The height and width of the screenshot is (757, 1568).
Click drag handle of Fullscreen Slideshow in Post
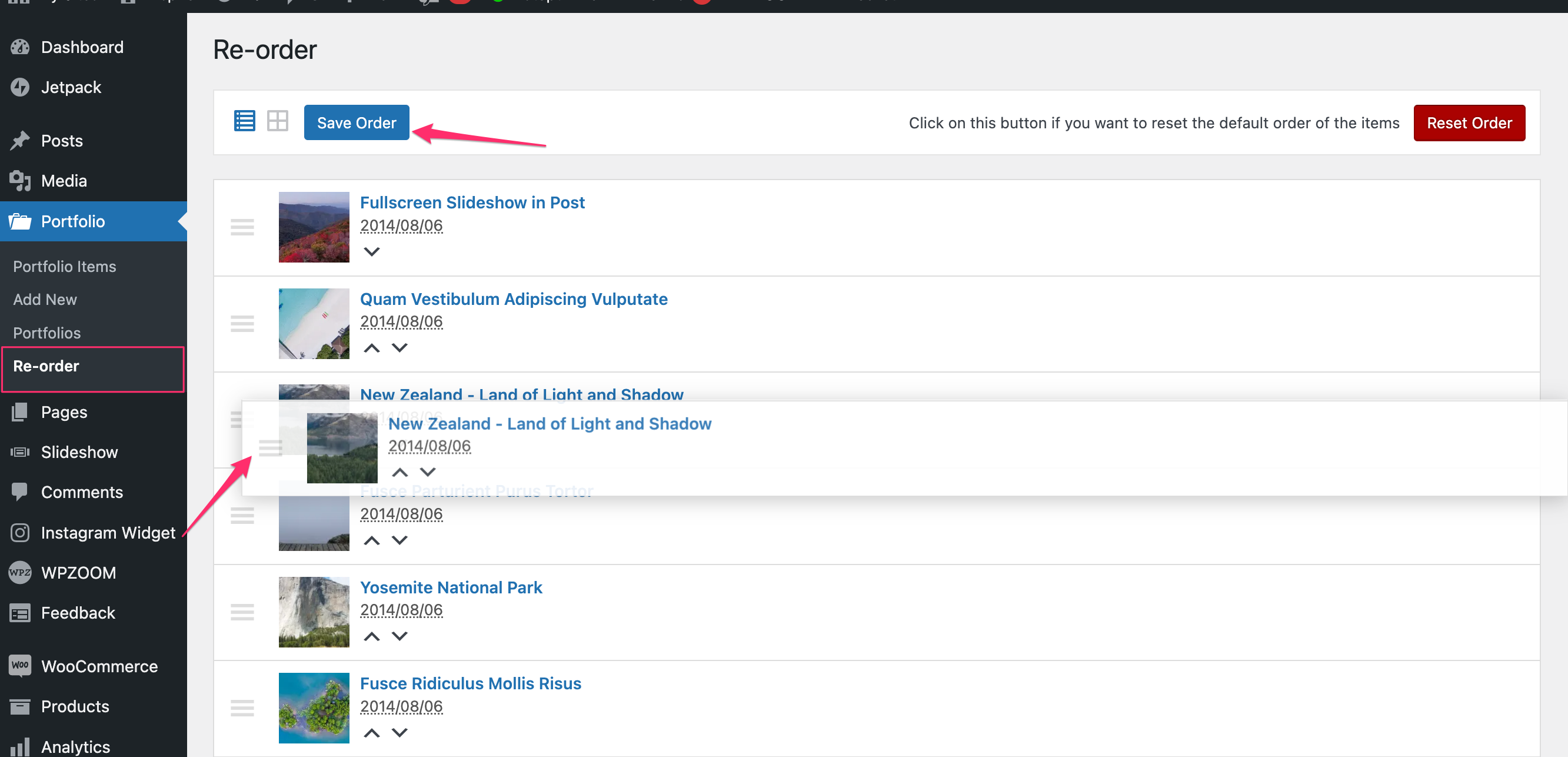click(x=242, y=227)
